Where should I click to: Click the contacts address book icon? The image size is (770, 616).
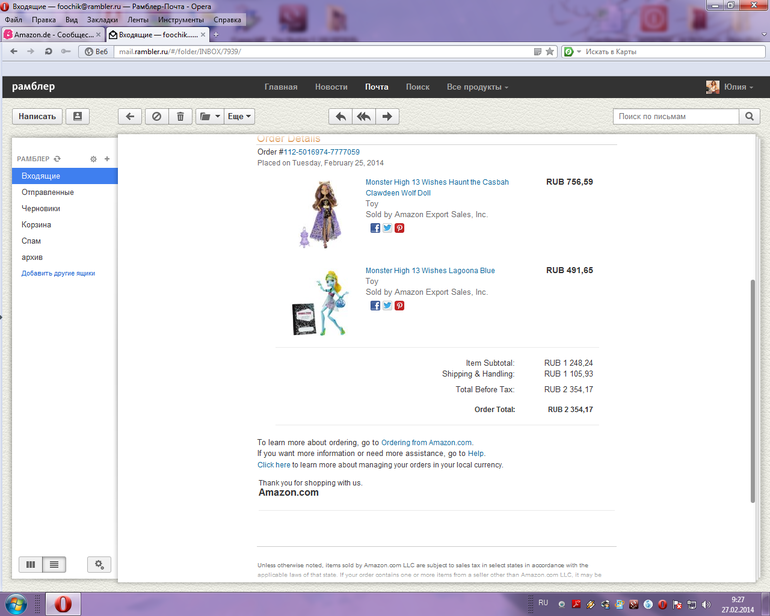coord(78,117)
